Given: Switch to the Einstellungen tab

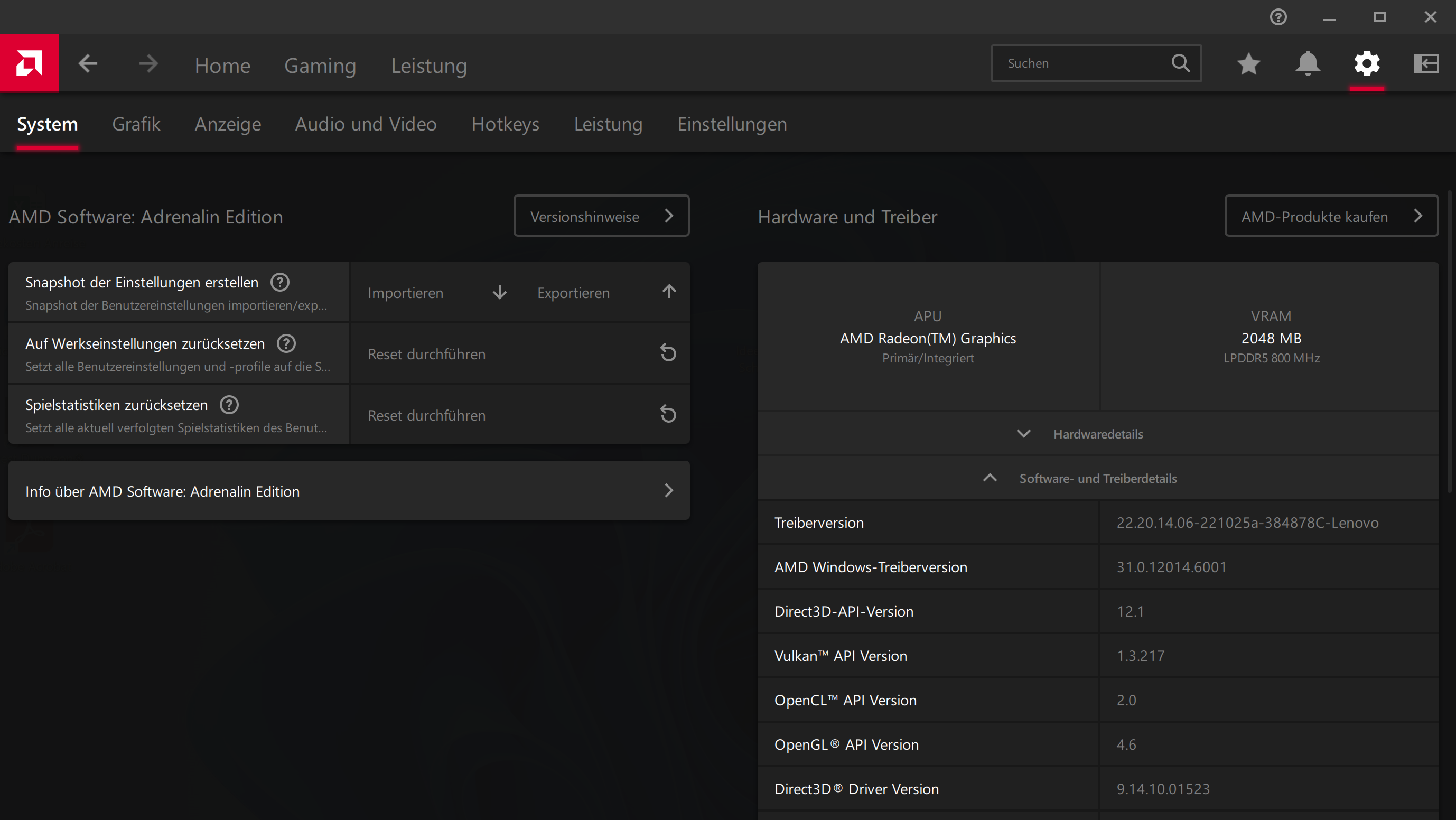Looking at the screenshot, I should [x=732, y=124].
